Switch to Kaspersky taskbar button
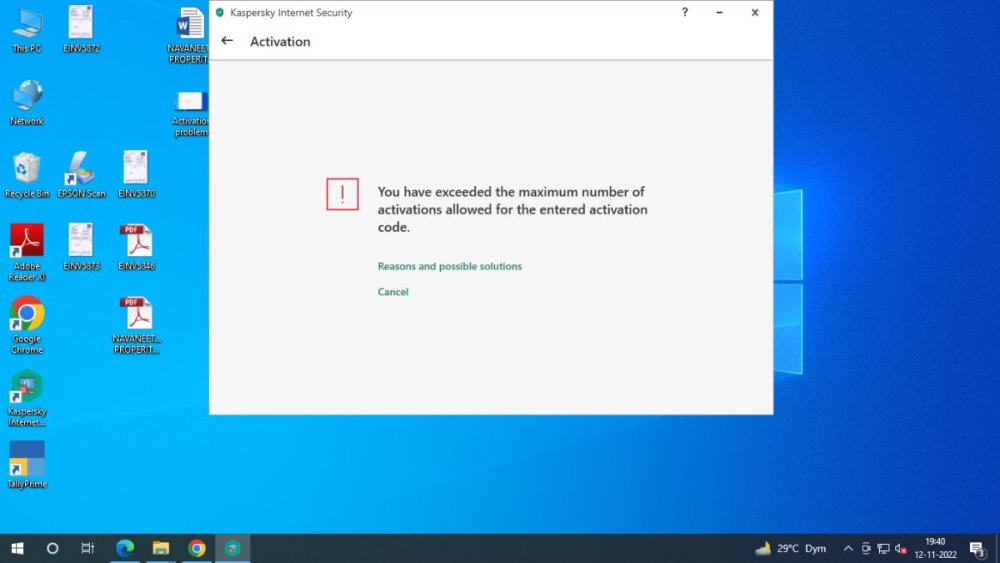The image size is (1000, 563). 232,548
